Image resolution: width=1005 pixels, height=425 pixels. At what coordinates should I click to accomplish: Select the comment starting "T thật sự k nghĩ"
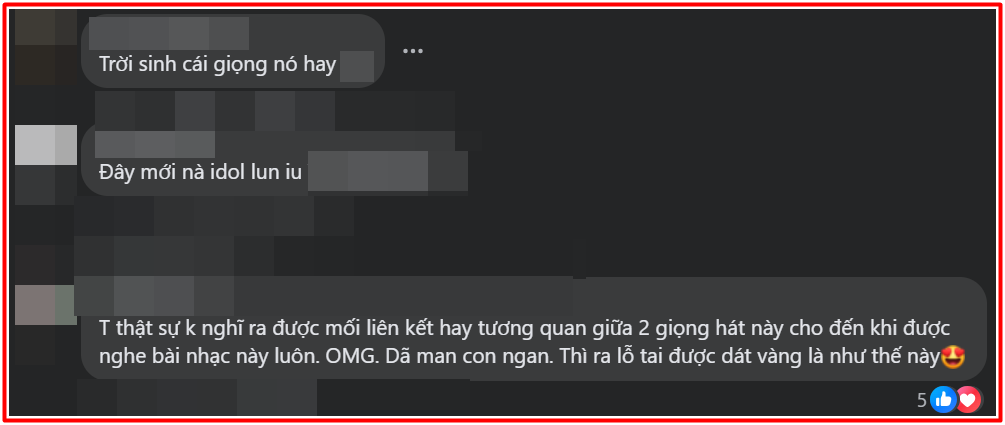click(533, 342)
